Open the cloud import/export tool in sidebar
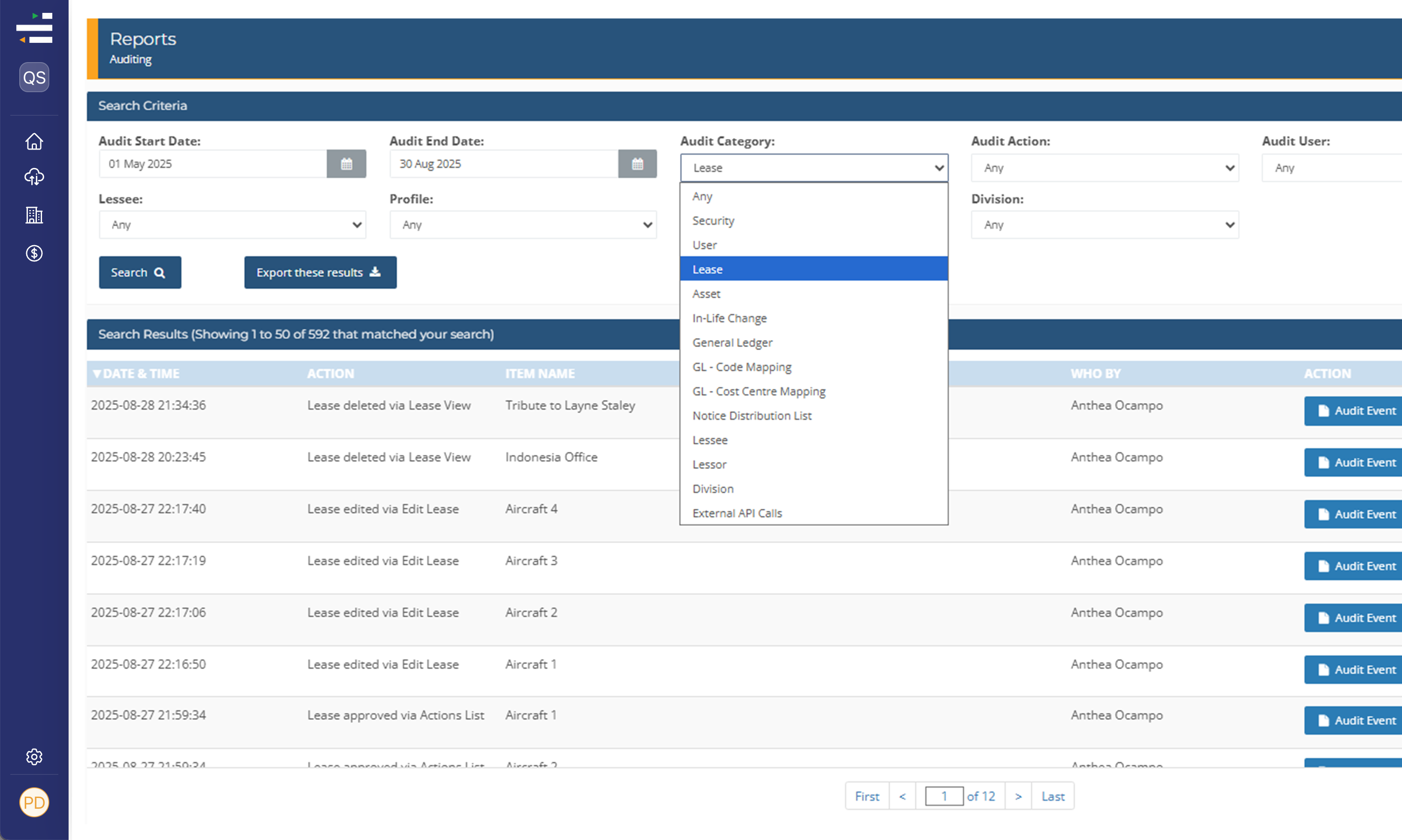This screenshot has height=840, width=1402. (x=34, y=178)
